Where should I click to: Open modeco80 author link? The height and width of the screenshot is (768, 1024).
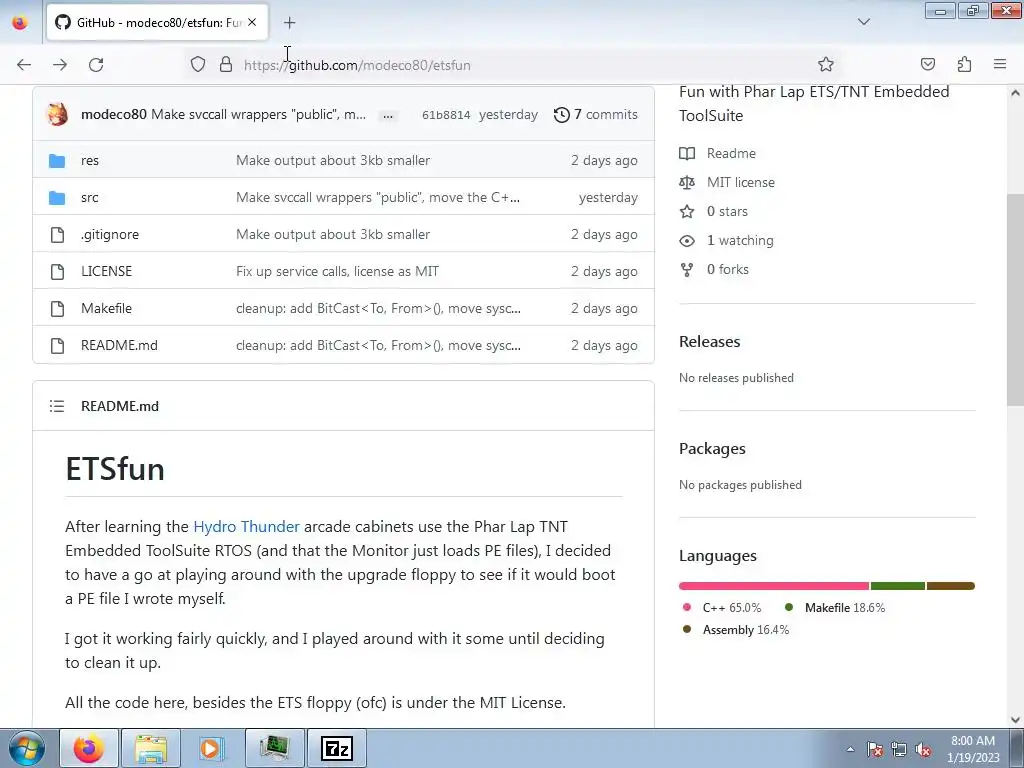click(114, 114)
